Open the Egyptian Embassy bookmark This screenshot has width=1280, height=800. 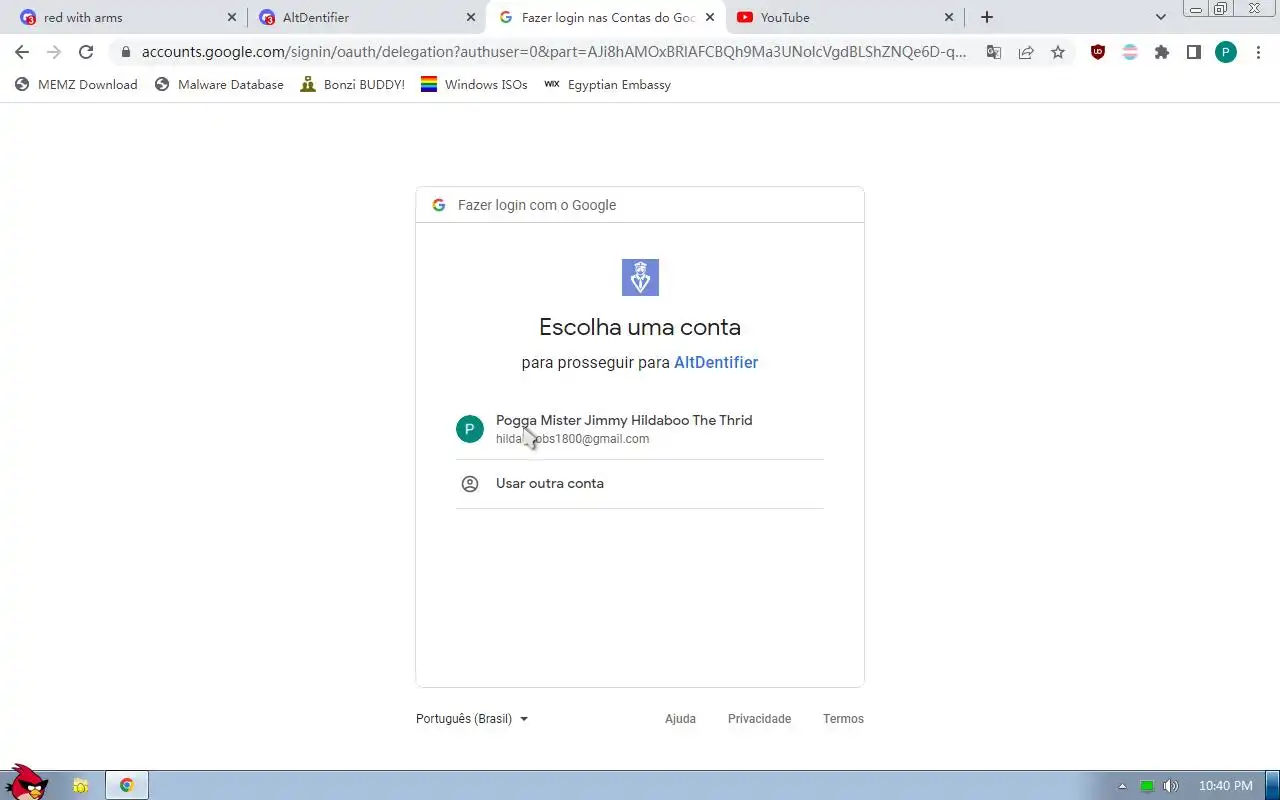click(607, 85)
